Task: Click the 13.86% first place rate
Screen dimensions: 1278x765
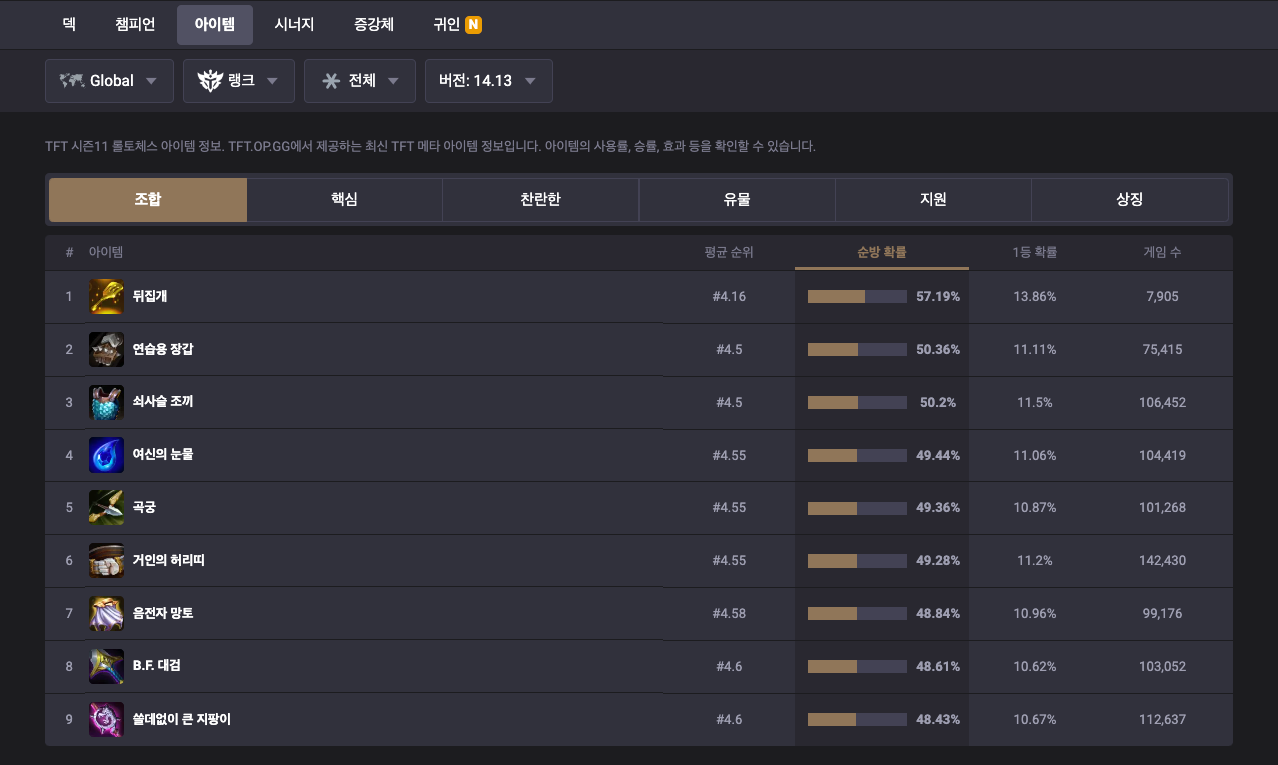Action: click(1034, 297)
